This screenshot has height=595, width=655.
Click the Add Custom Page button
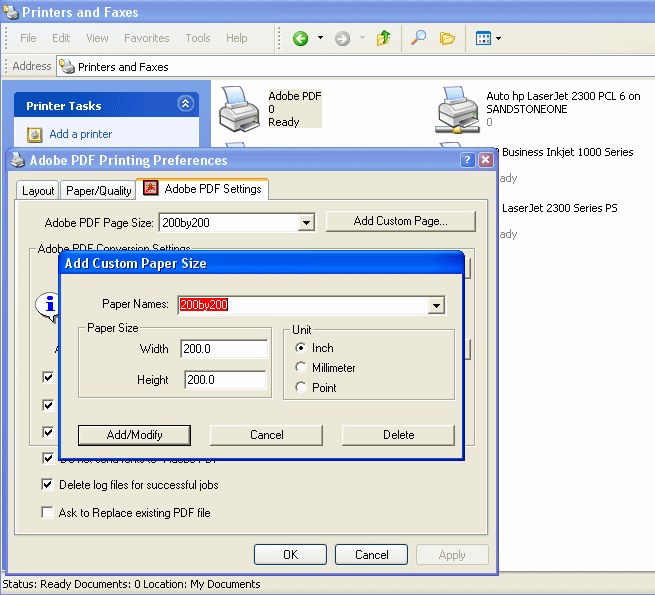401,221
